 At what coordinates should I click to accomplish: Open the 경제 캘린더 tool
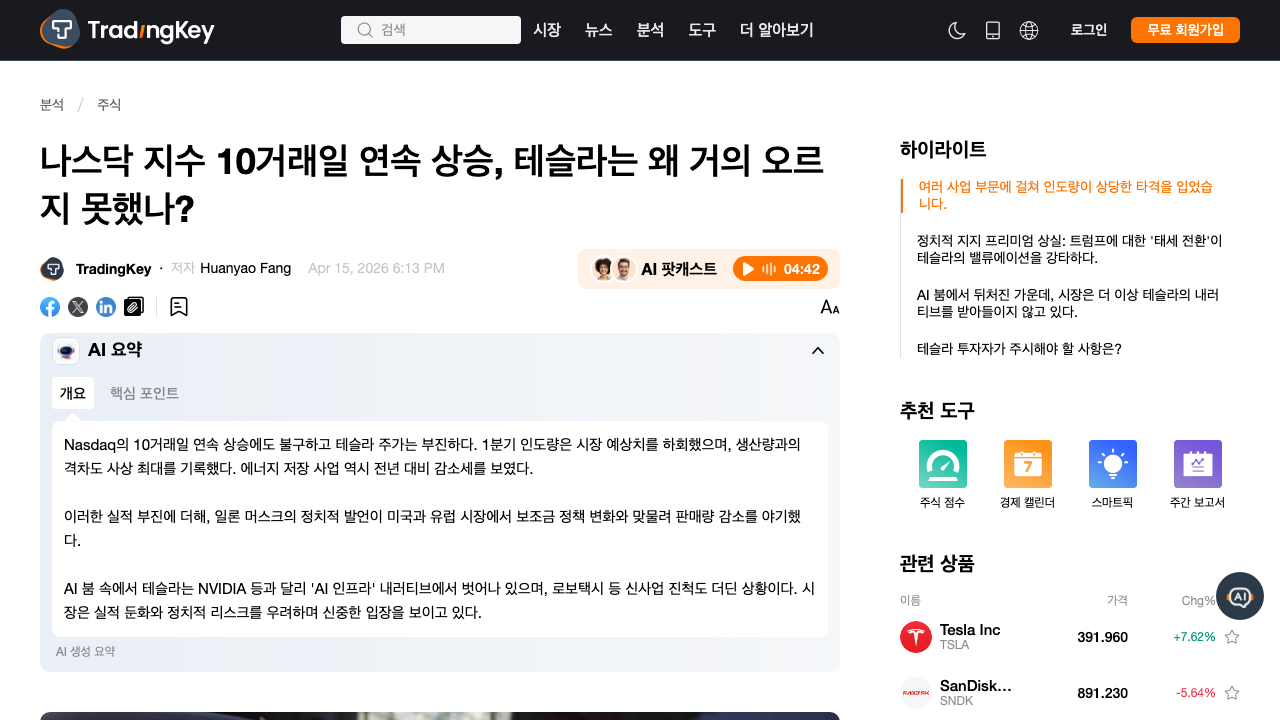tap(1028, 475)
